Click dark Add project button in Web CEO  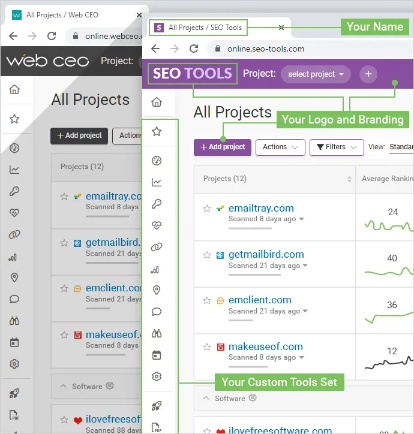(x=79, y=136)
